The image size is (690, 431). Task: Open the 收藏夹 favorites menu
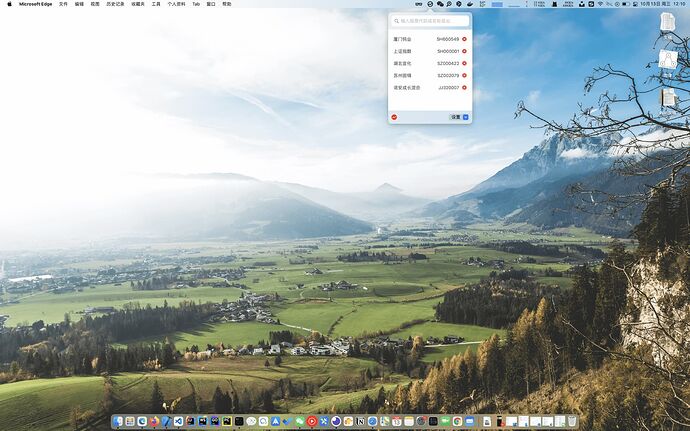click(138, 4)
